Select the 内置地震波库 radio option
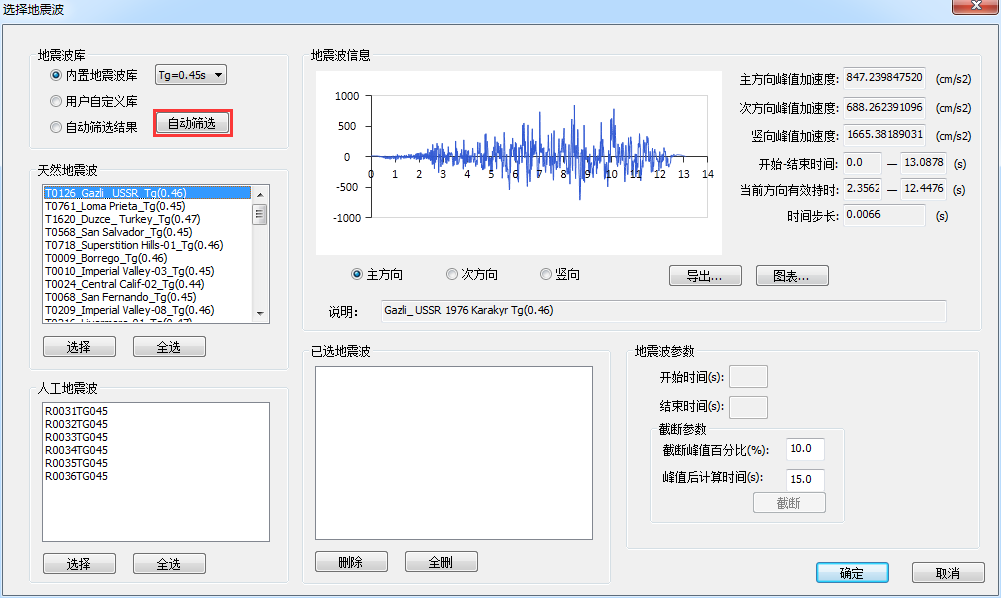The image size is (1001, 598). point(56,75)
